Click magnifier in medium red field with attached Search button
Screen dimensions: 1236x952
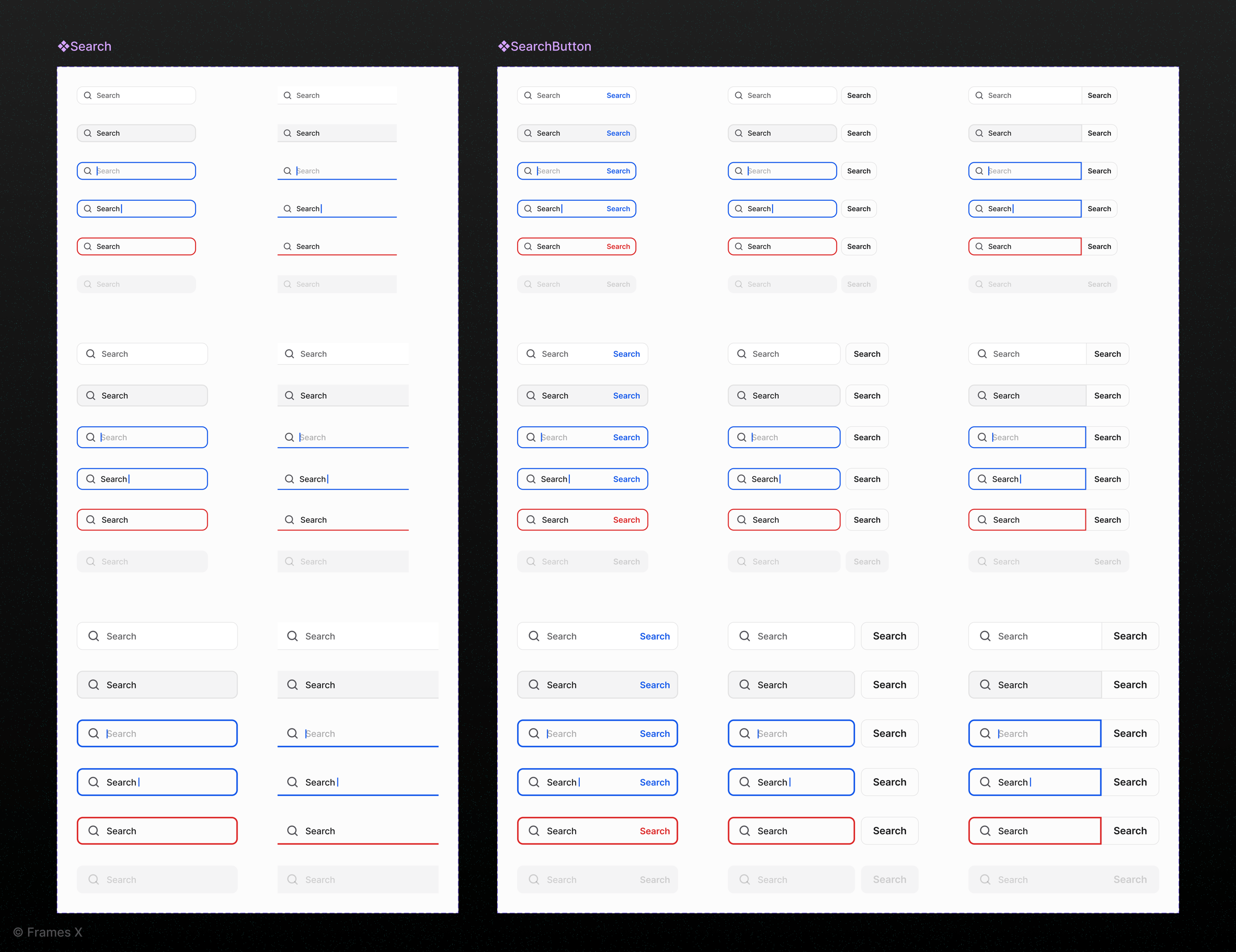[982, 519]
